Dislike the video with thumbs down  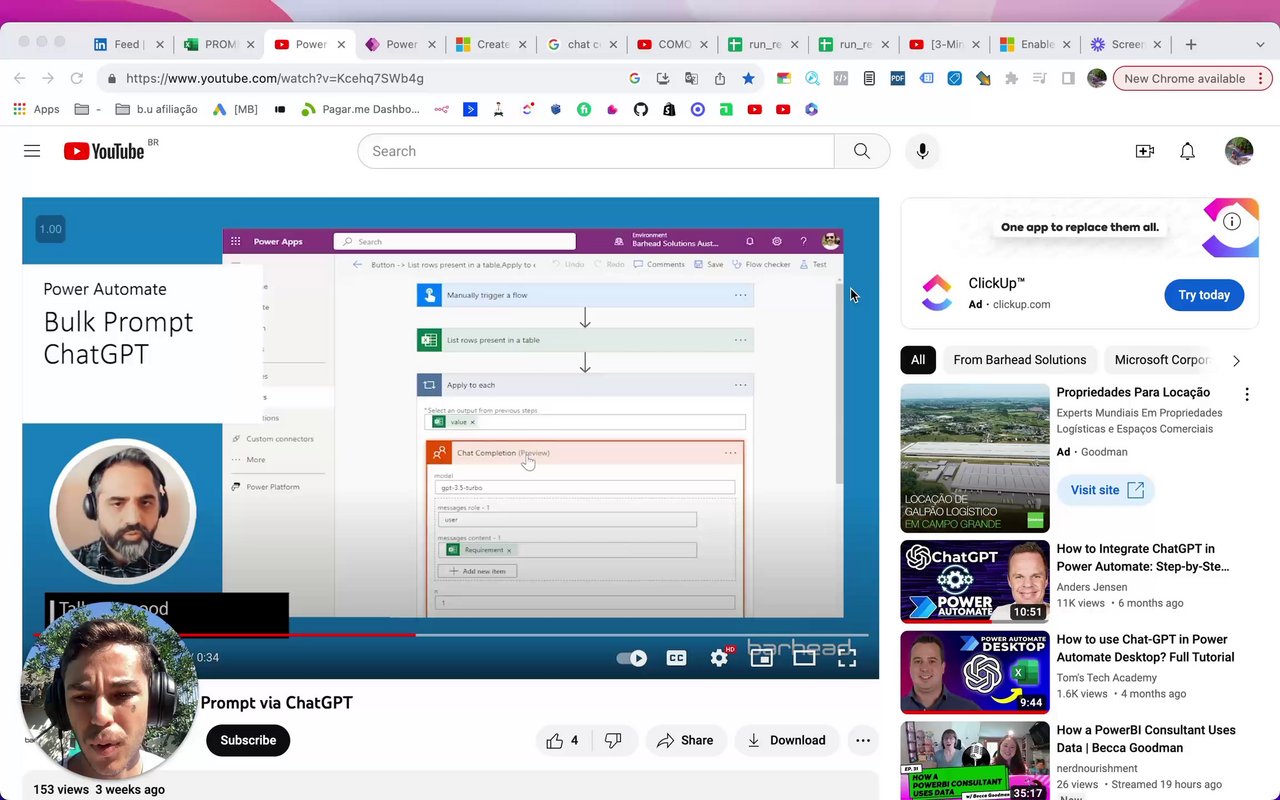(613, 740)
